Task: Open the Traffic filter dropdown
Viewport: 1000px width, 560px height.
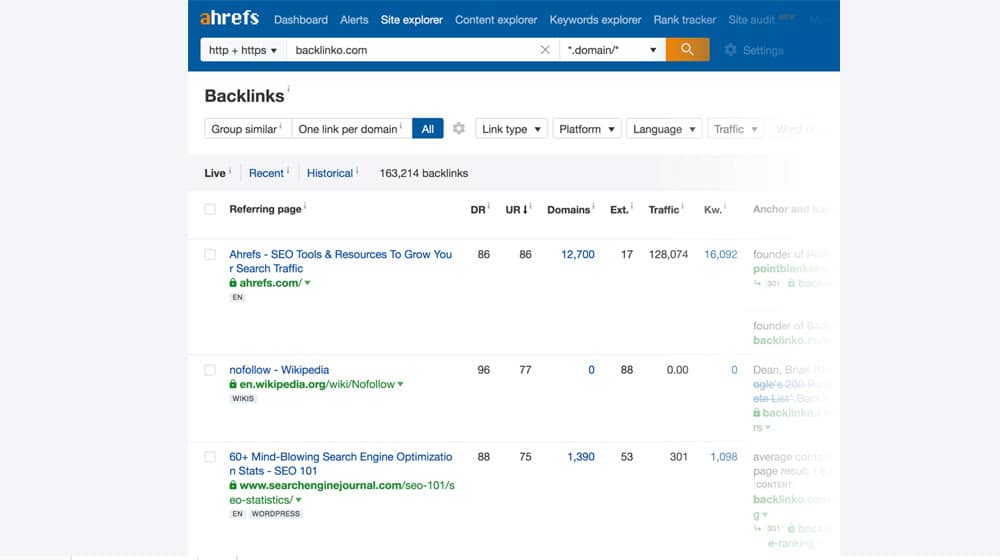Action: point(735,129)
